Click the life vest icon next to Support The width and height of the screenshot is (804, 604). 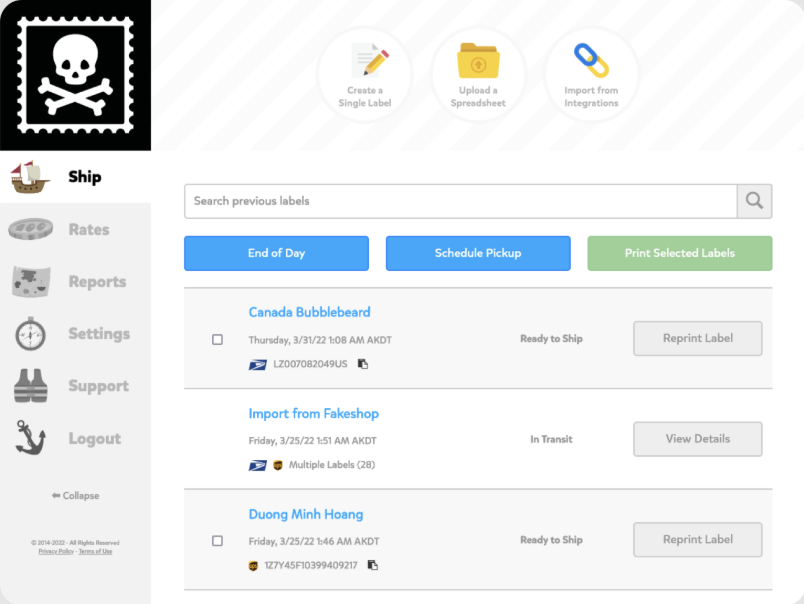point(31,386)
